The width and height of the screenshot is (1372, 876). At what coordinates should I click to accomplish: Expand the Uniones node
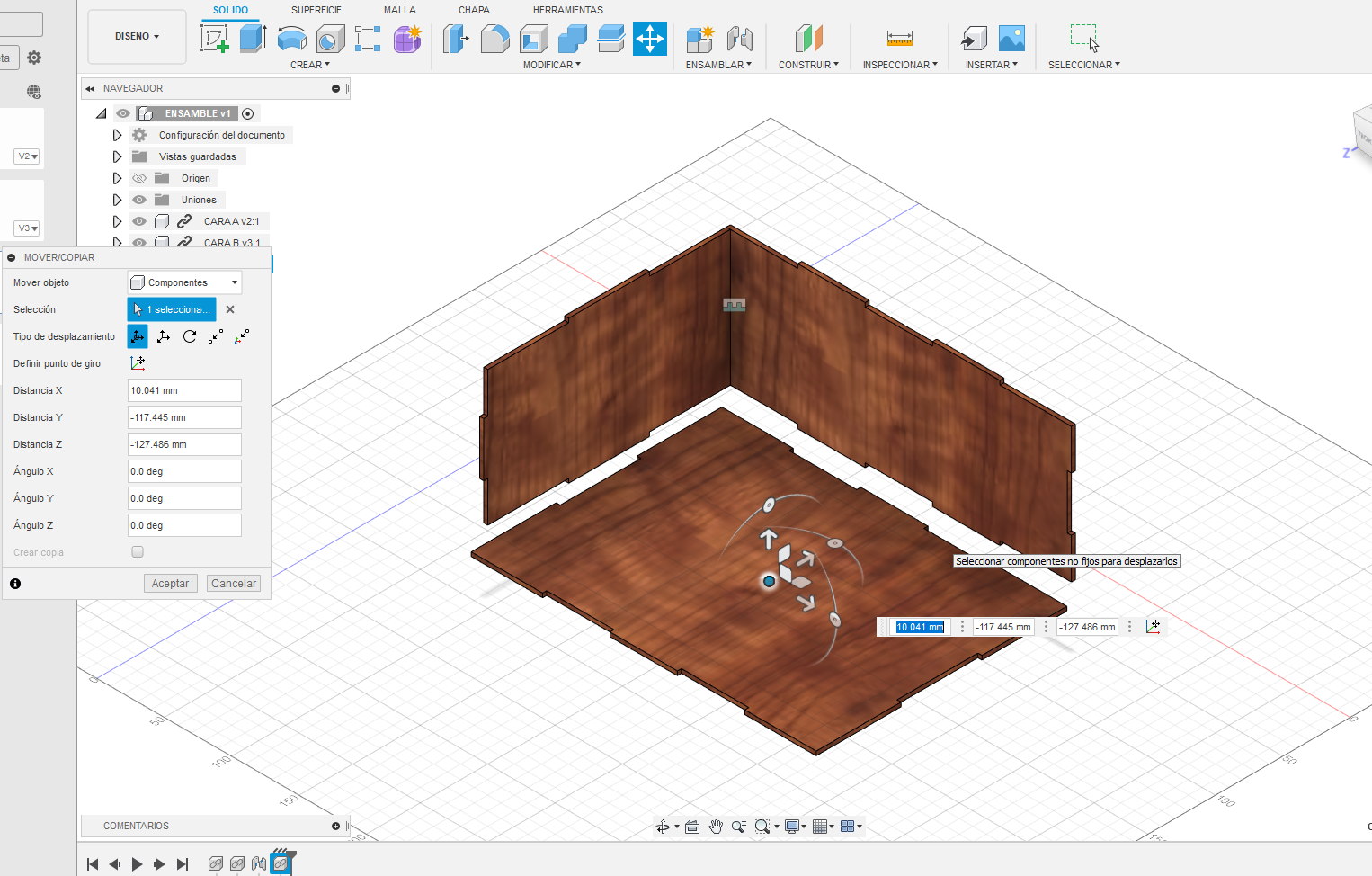(117, 200)
